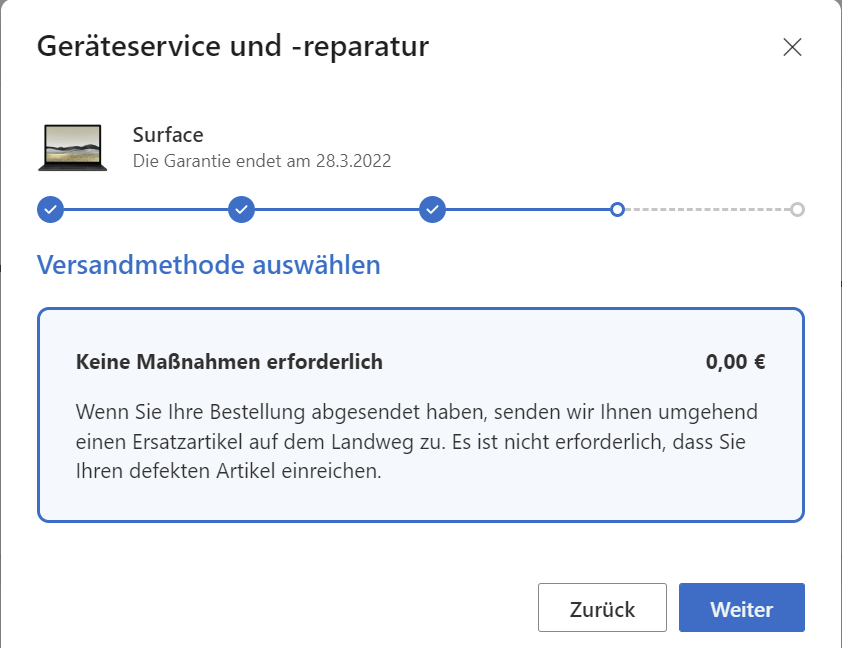Close the Geräteservice und -reparatur dialog
This screenshot has height=648, width=842.
(793, 47)
